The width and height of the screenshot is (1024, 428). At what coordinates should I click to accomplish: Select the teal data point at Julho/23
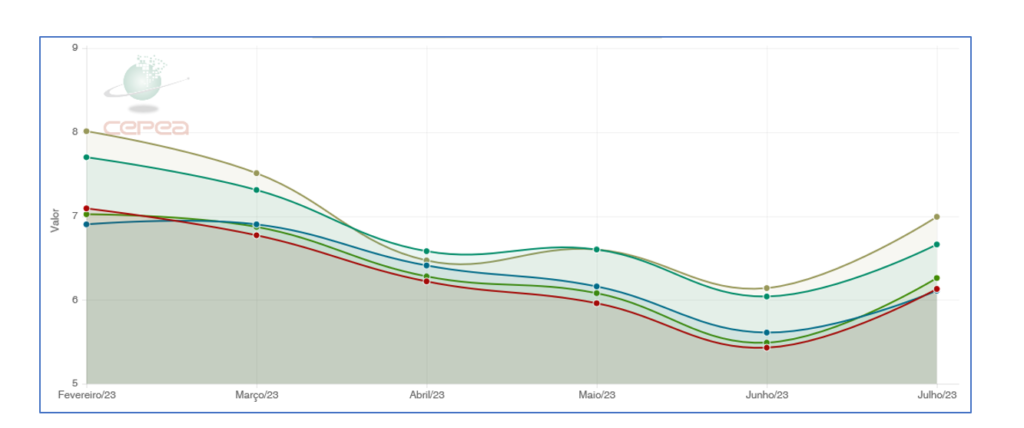click(937, 244)
